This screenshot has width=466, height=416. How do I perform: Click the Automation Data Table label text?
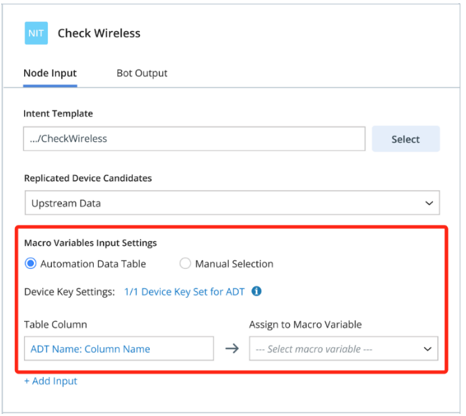coord(93,264)
